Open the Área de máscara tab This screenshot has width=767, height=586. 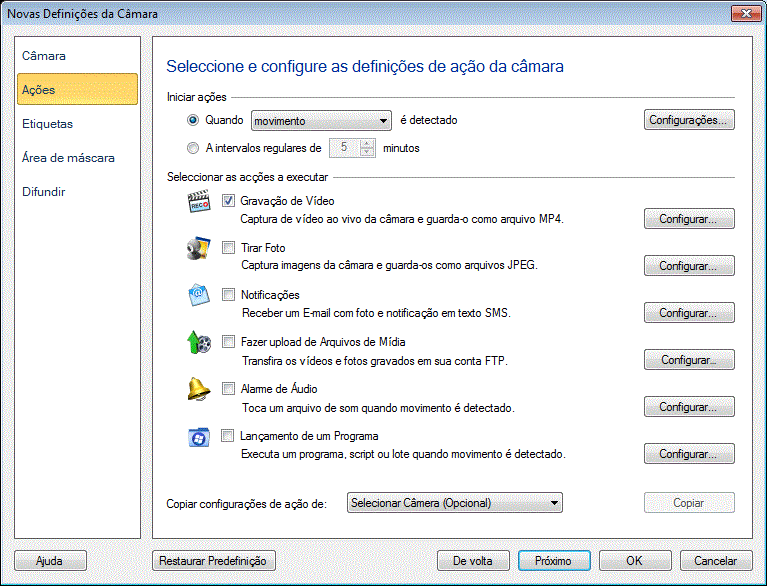(x=68, y=157)
